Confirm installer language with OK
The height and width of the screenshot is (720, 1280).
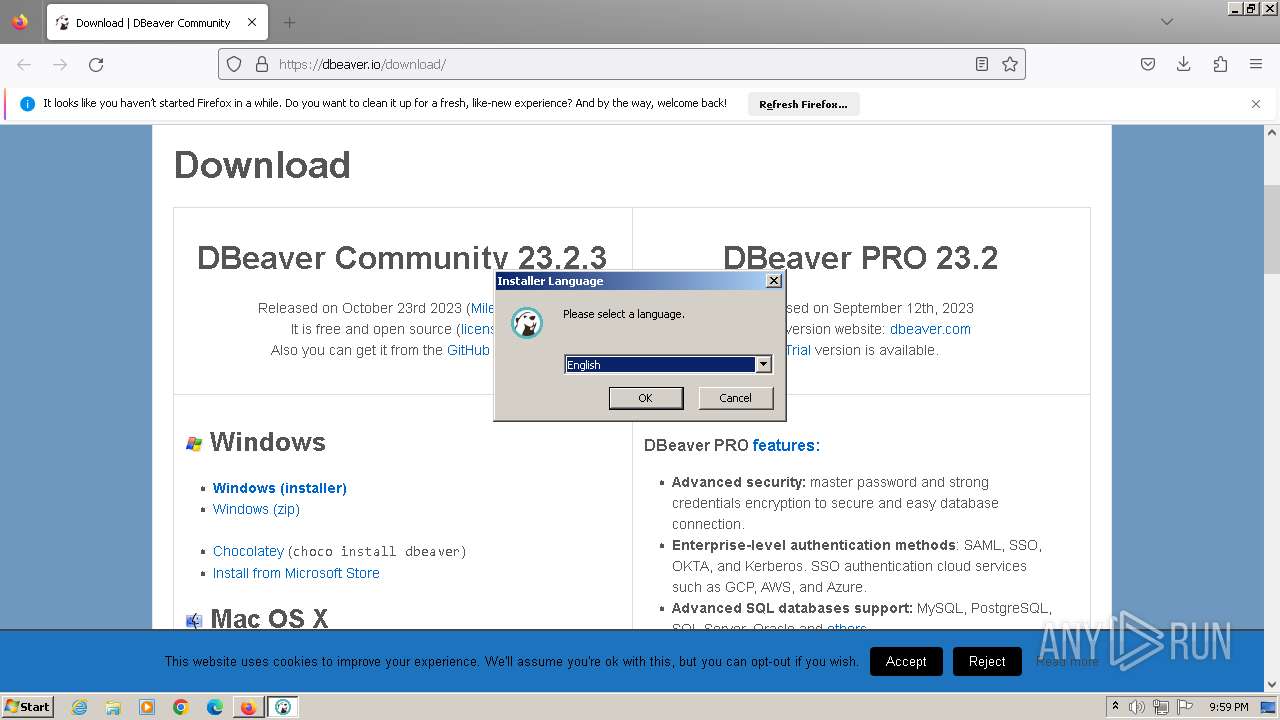point(646,398)
